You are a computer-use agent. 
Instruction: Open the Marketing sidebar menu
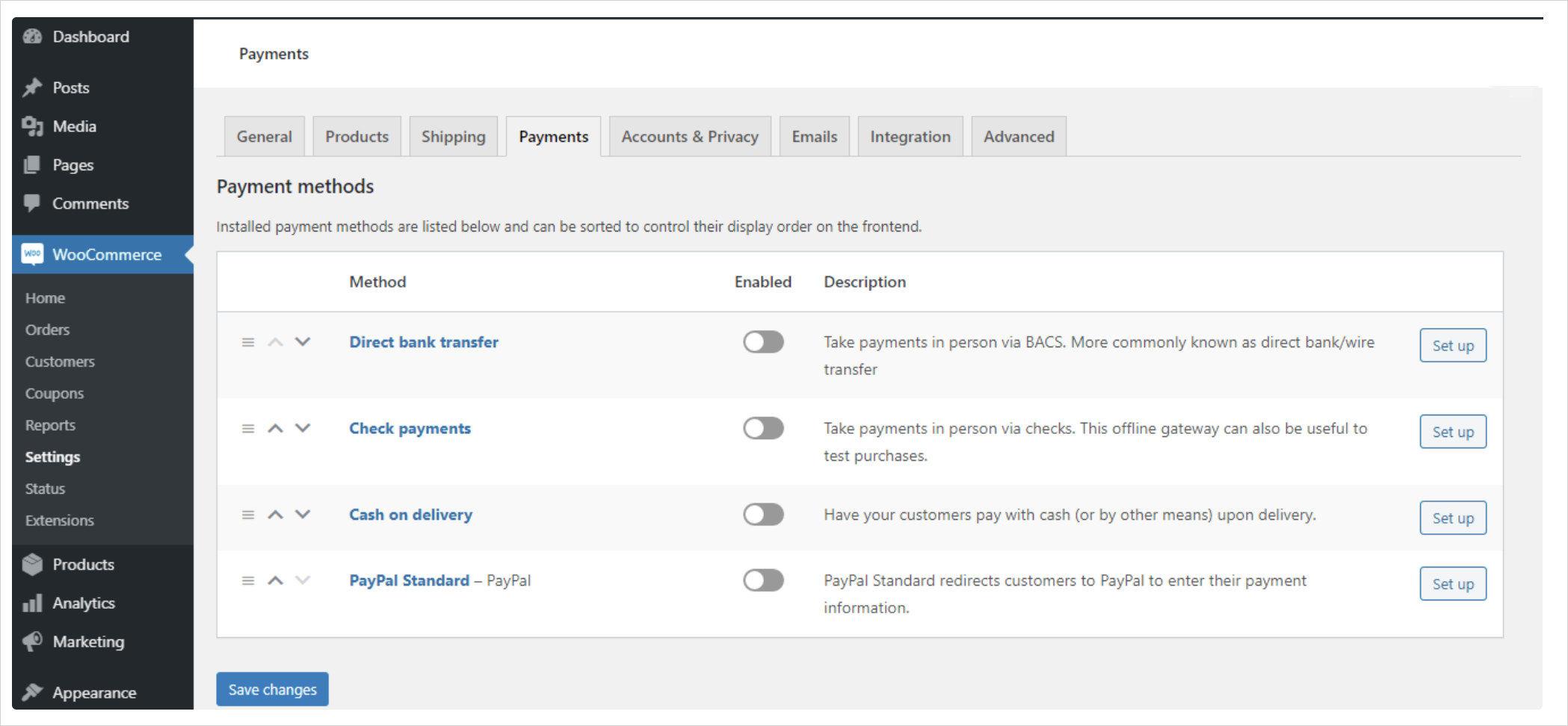pyautogui.click(x=103, y=642)
